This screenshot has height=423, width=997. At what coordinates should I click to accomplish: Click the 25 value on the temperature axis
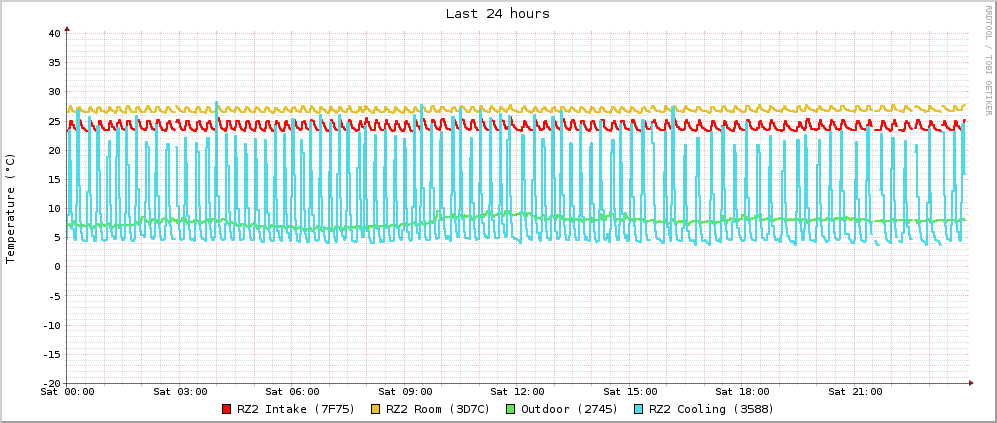pyautogui.click(x=53, y=121)
